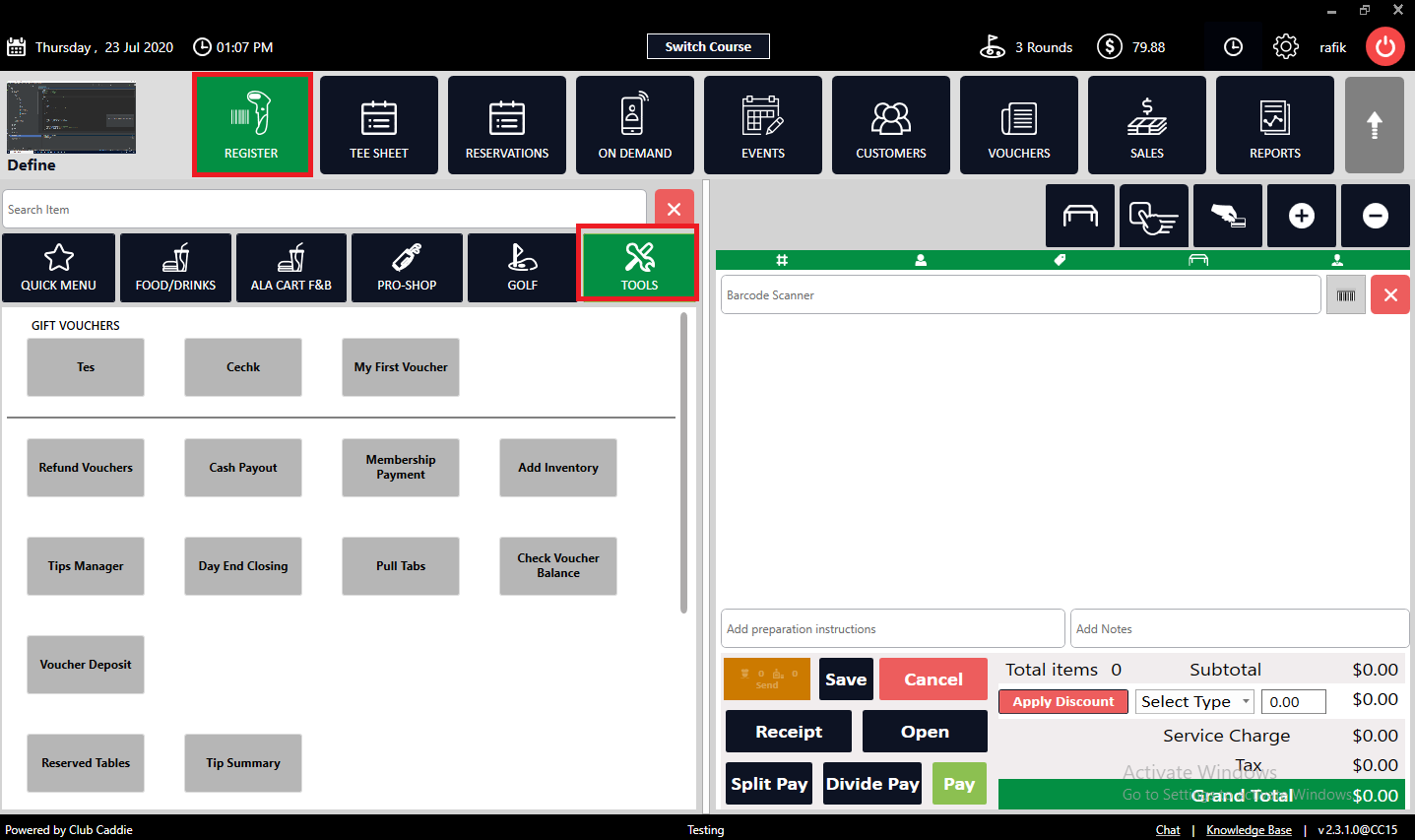The image size is (1415, 840).
Task: Select the Golf tab
Action: point(523,268)
